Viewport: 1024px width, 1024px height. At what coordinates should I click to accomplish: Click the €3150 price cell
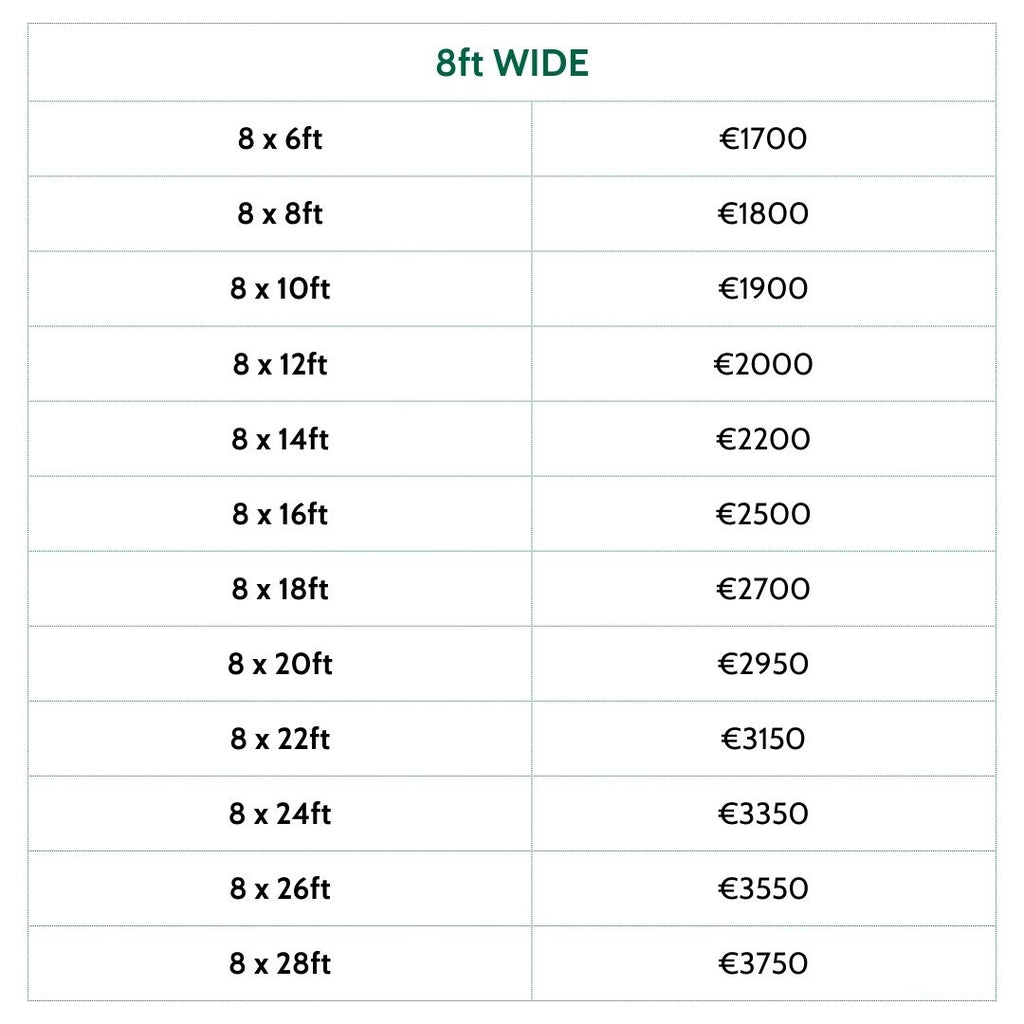coord(763,739)
